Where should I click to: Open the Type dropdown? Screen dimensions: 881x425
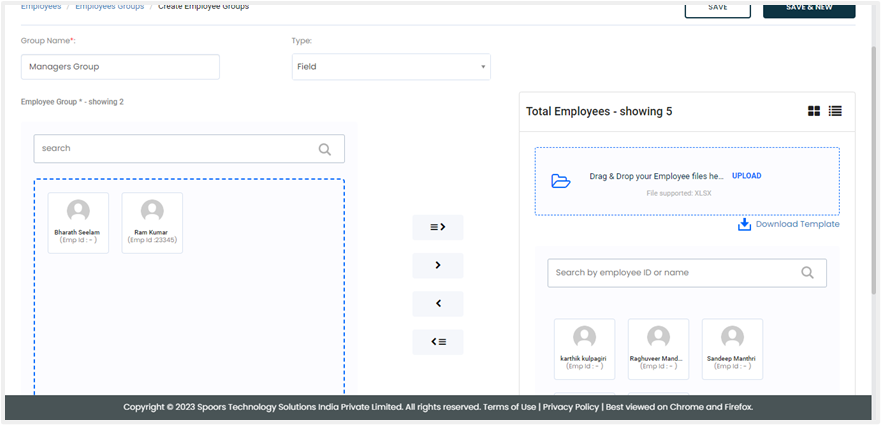click(391, 67)
